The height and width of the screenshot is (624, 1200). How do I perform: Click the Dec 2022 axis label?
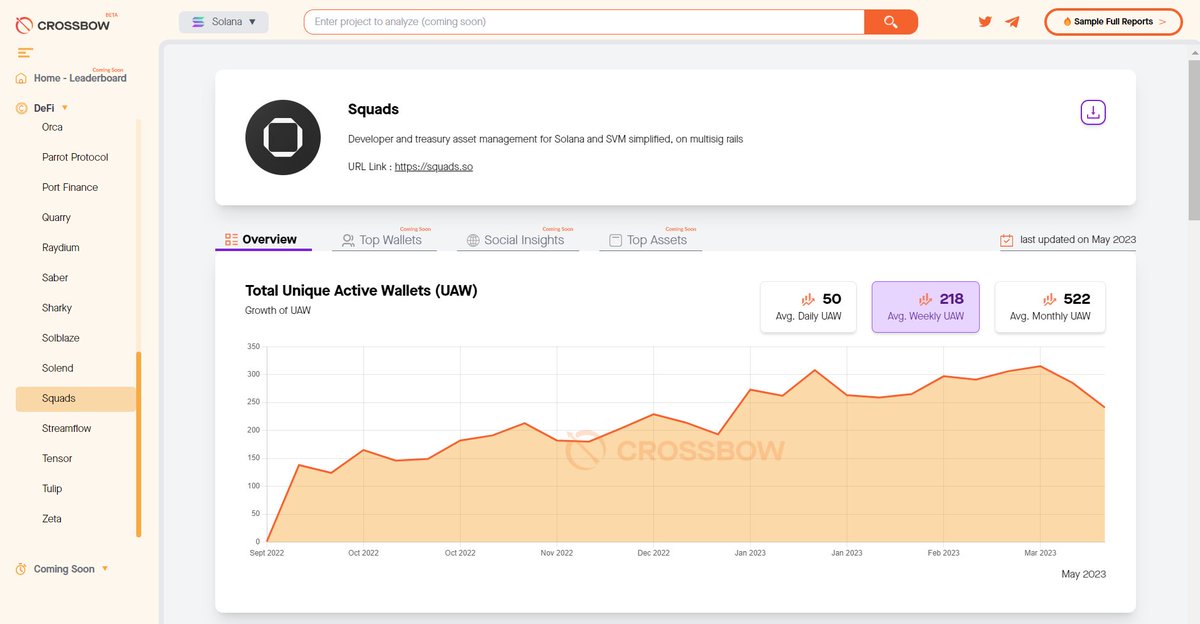pyautogui.click(x=653, y=553)
